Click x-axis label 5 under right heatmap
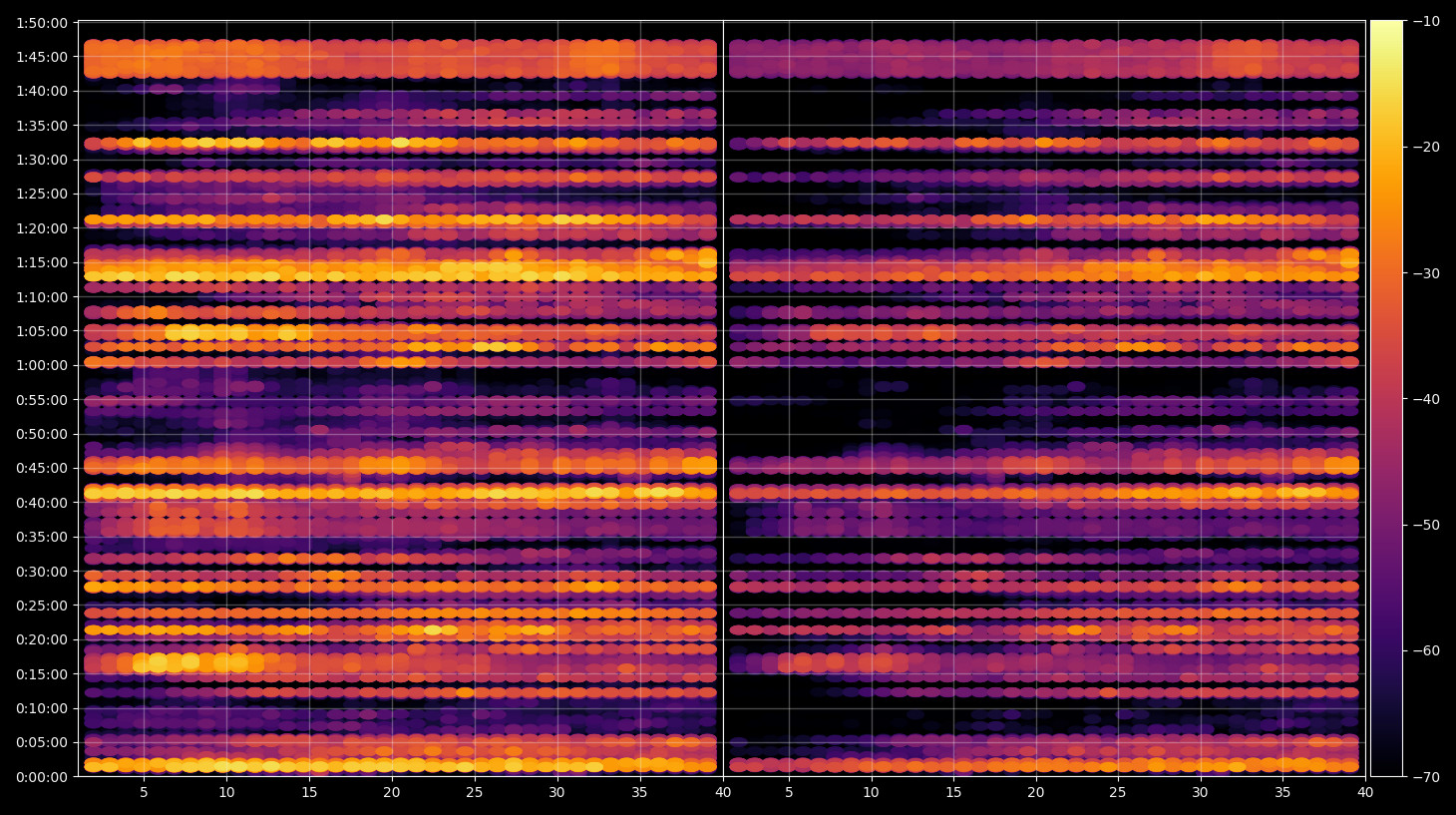Screen dimensions: 1456x815 789,793
